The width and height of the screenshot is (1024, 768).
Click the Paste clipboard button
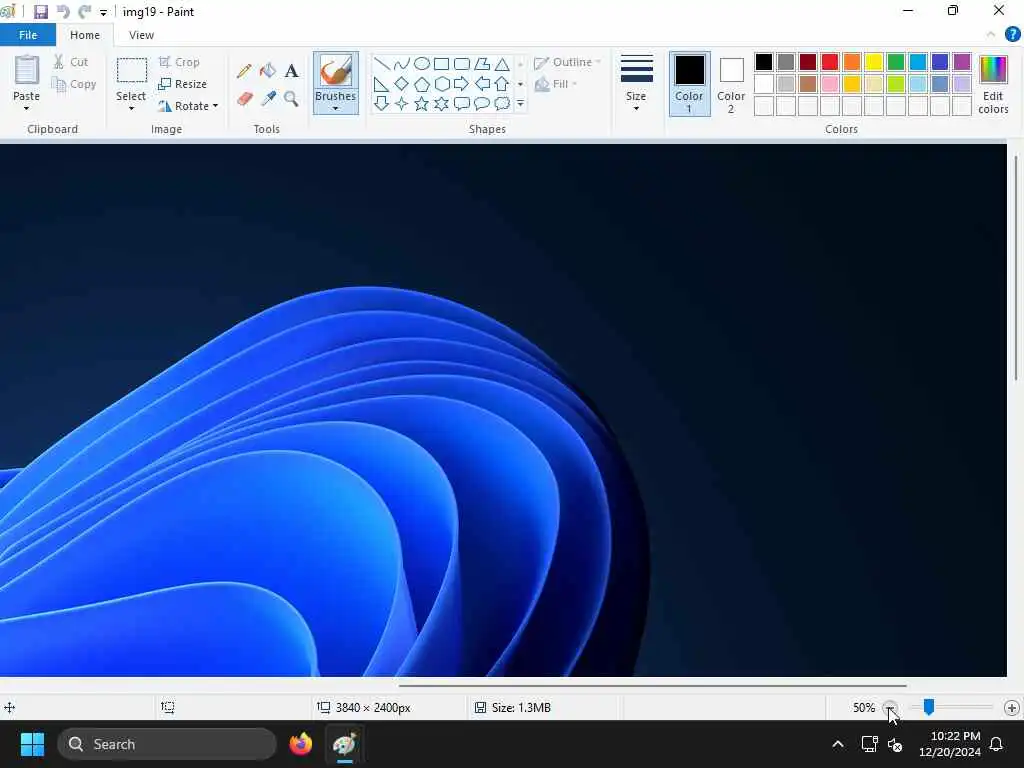tap(27, 70)
